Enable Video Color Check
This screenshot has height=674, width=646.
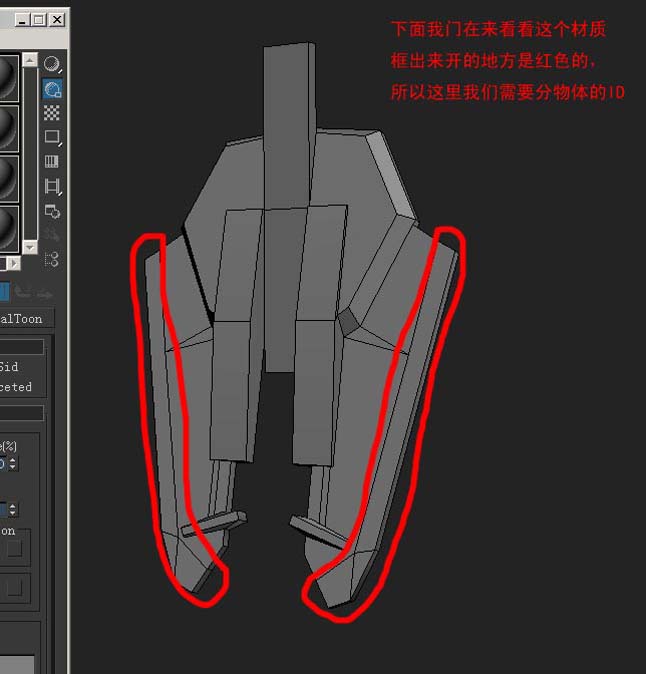pyautogui.click(x=52, y=162)
